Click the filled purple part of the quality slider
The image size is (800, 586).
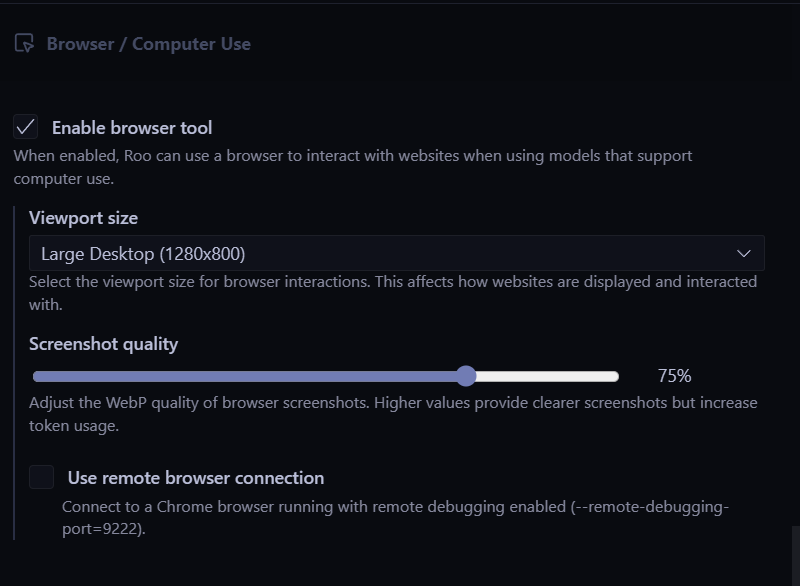coord(248,376)
